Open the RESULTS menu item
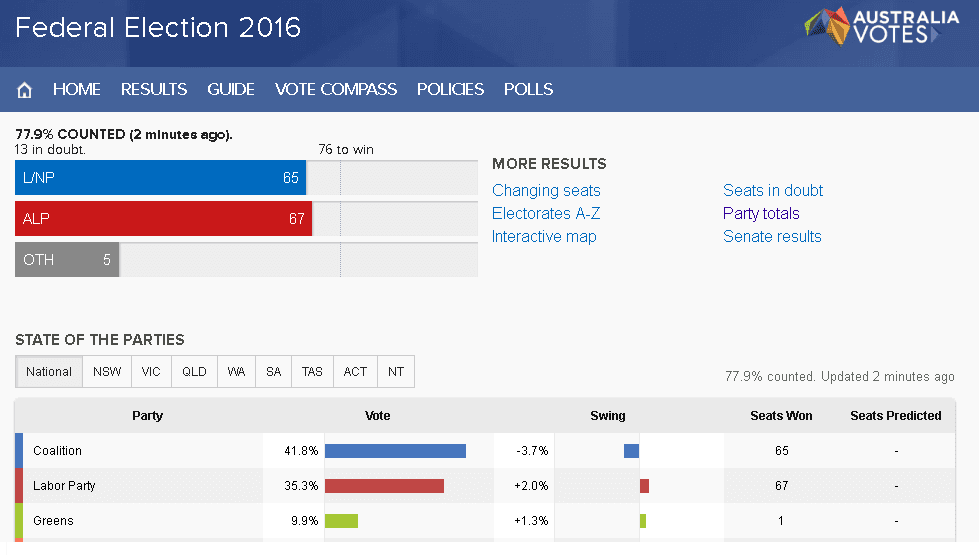This screenshot has width=979, height=555. [x=154, y=89]
